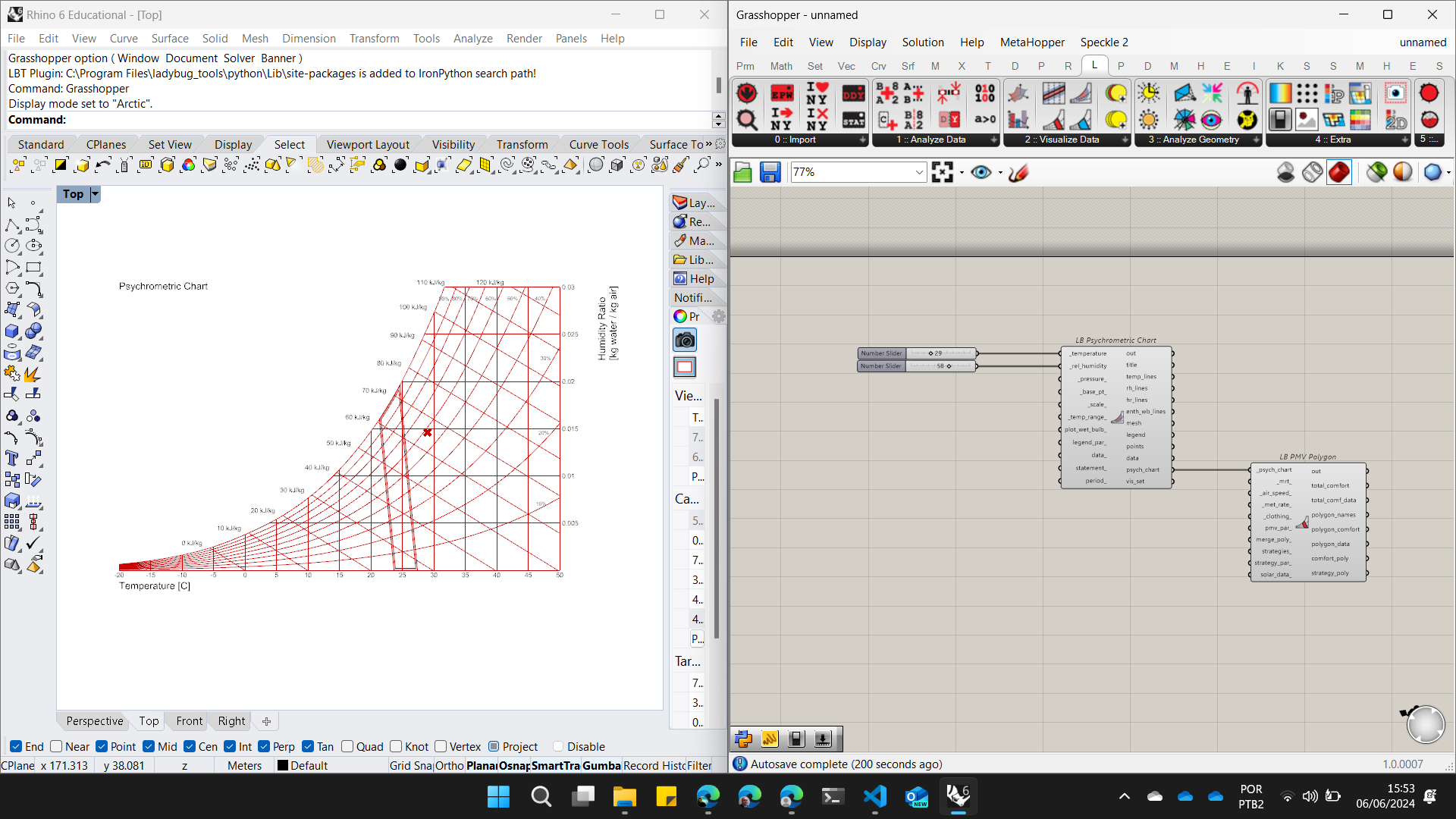Open Rhino Panels menu
1456x819 pixels.
click(x=571, y=39)
